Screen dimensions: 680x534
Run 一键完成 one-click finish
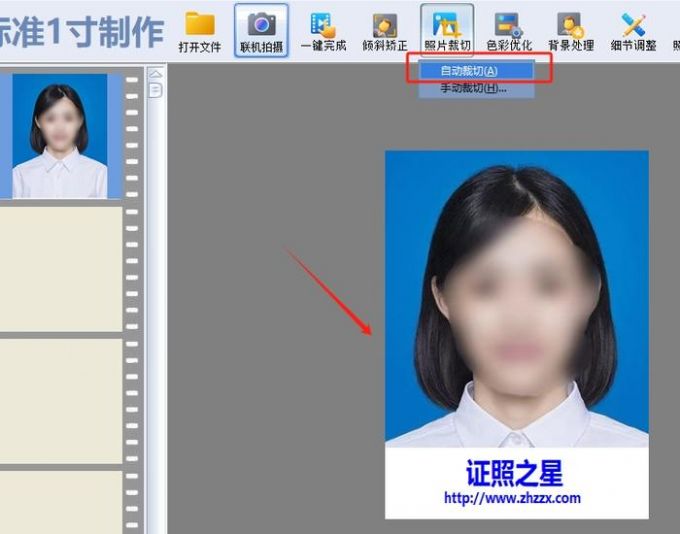coord(323,30)
